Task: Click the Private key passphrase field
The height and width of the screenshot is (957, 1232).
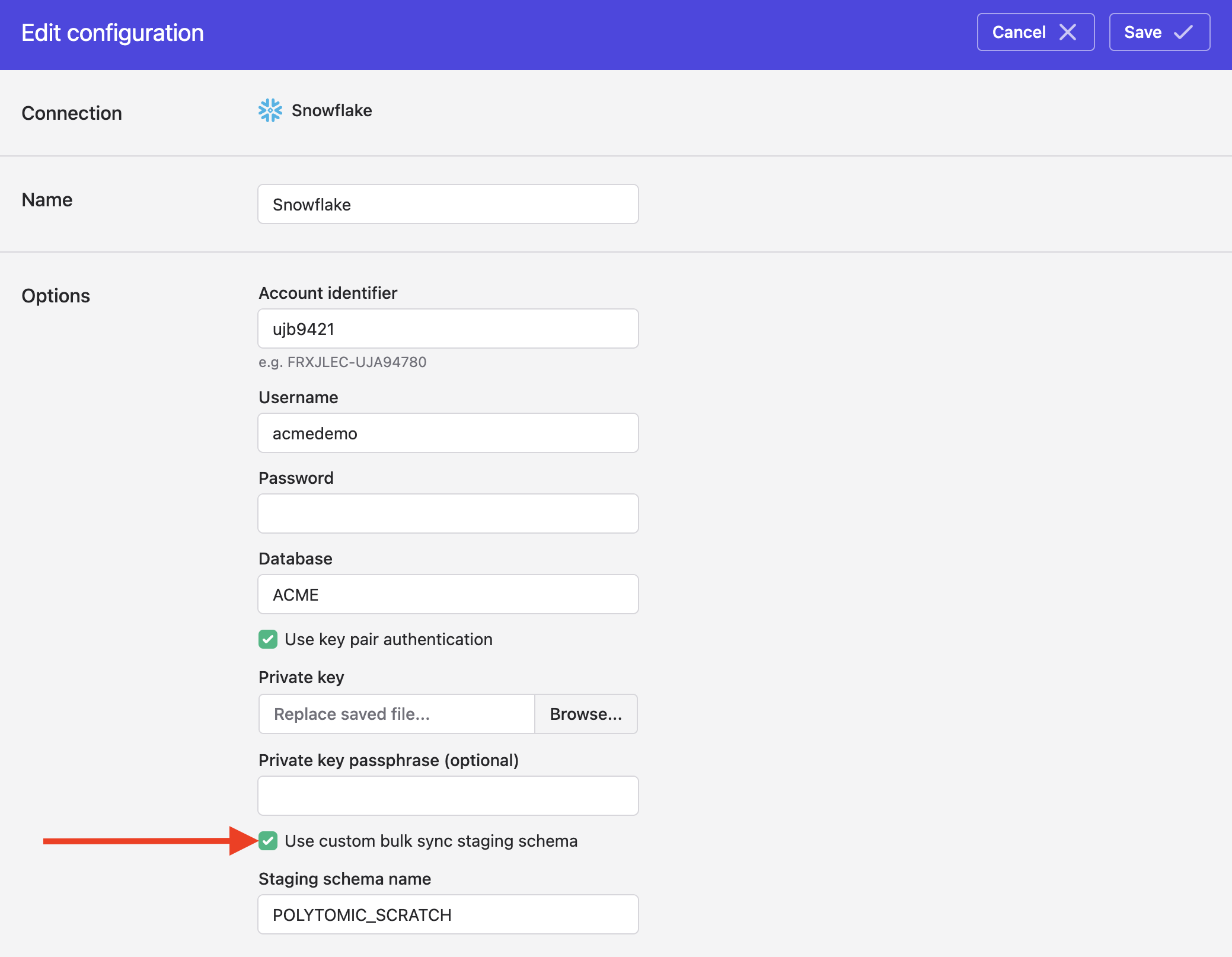Action: (448, 796)
